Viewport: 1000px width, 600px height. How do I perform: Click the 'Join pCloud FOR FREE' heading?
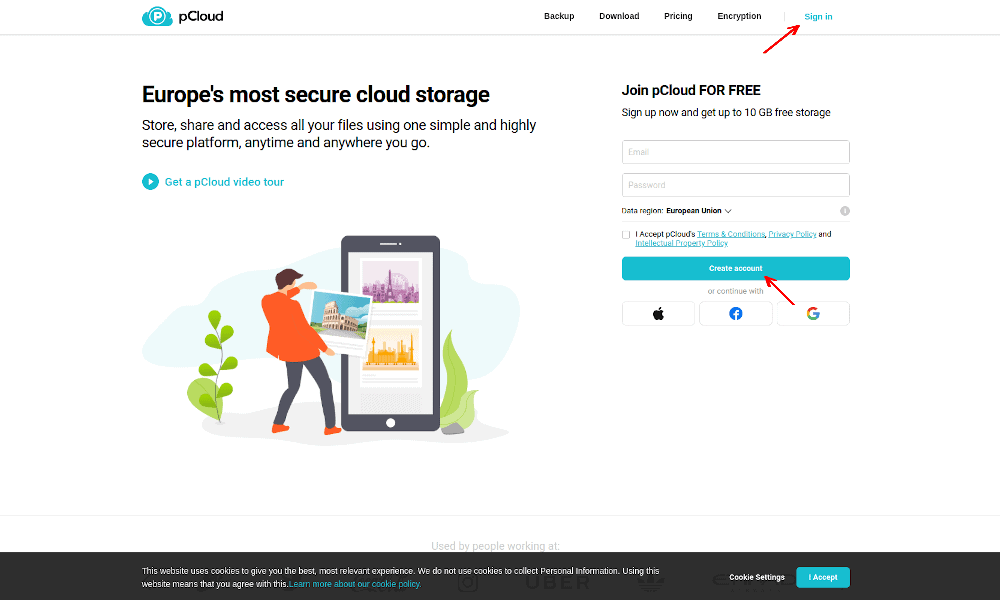[691, 91]
